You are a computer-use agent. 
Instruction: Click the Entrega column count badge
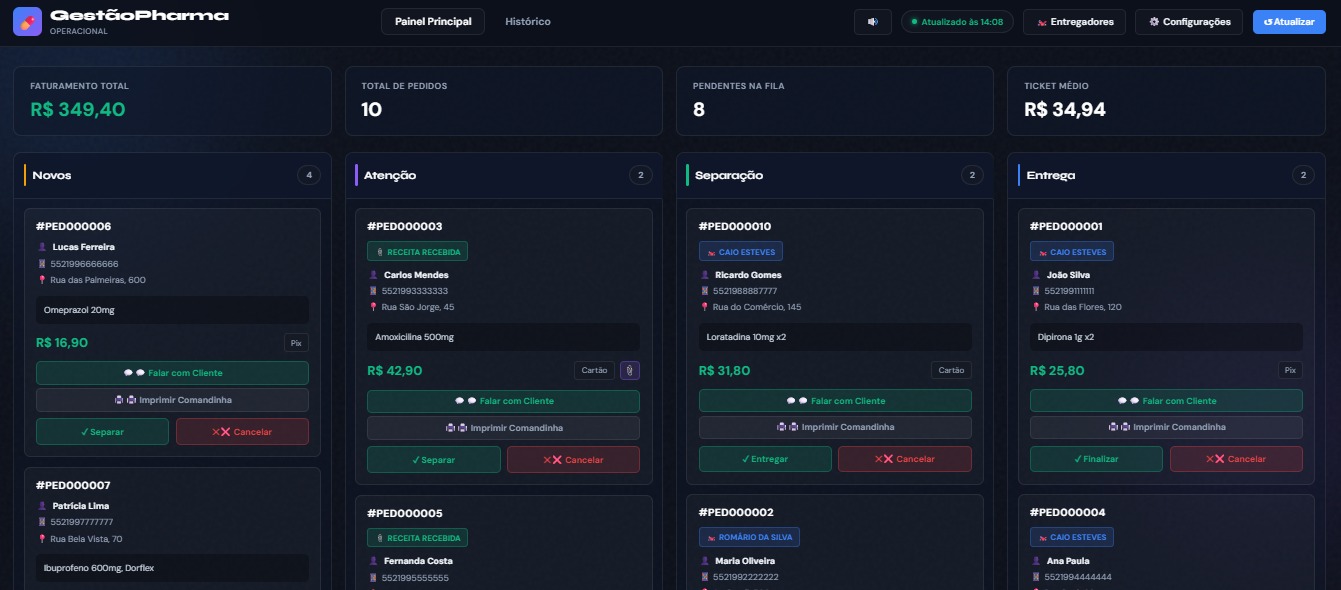pos(1302,176)
